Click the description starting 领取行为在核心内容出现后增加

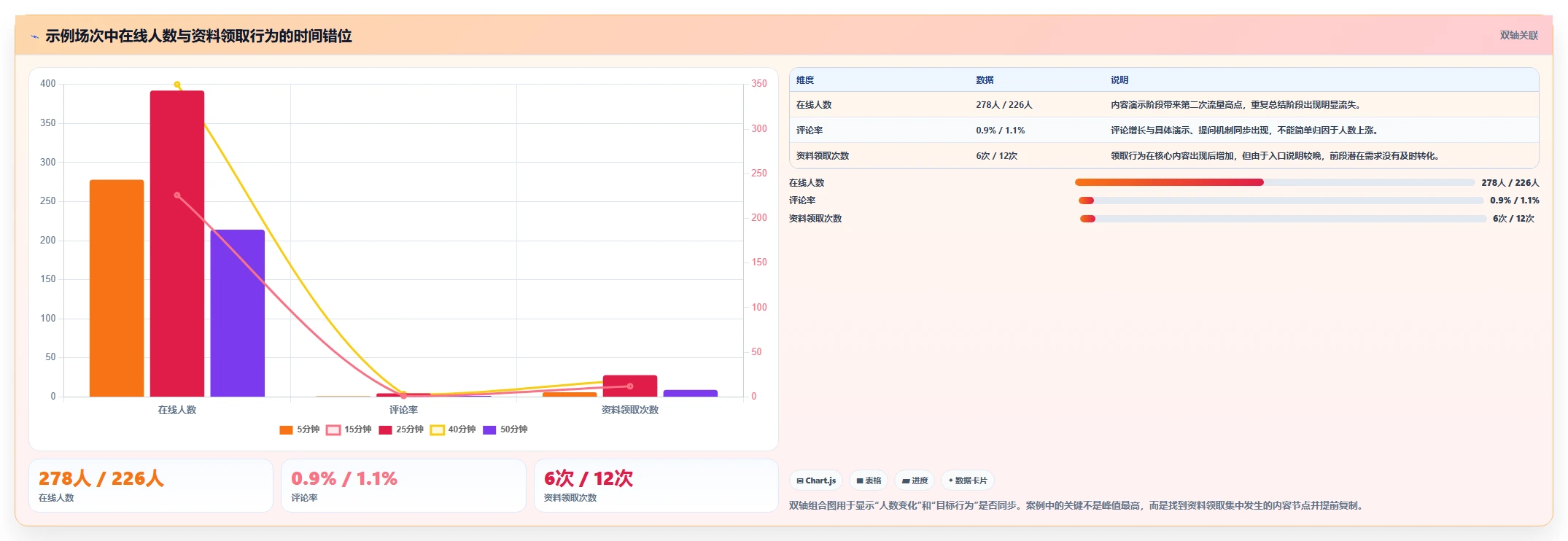tap(1276, 156)
